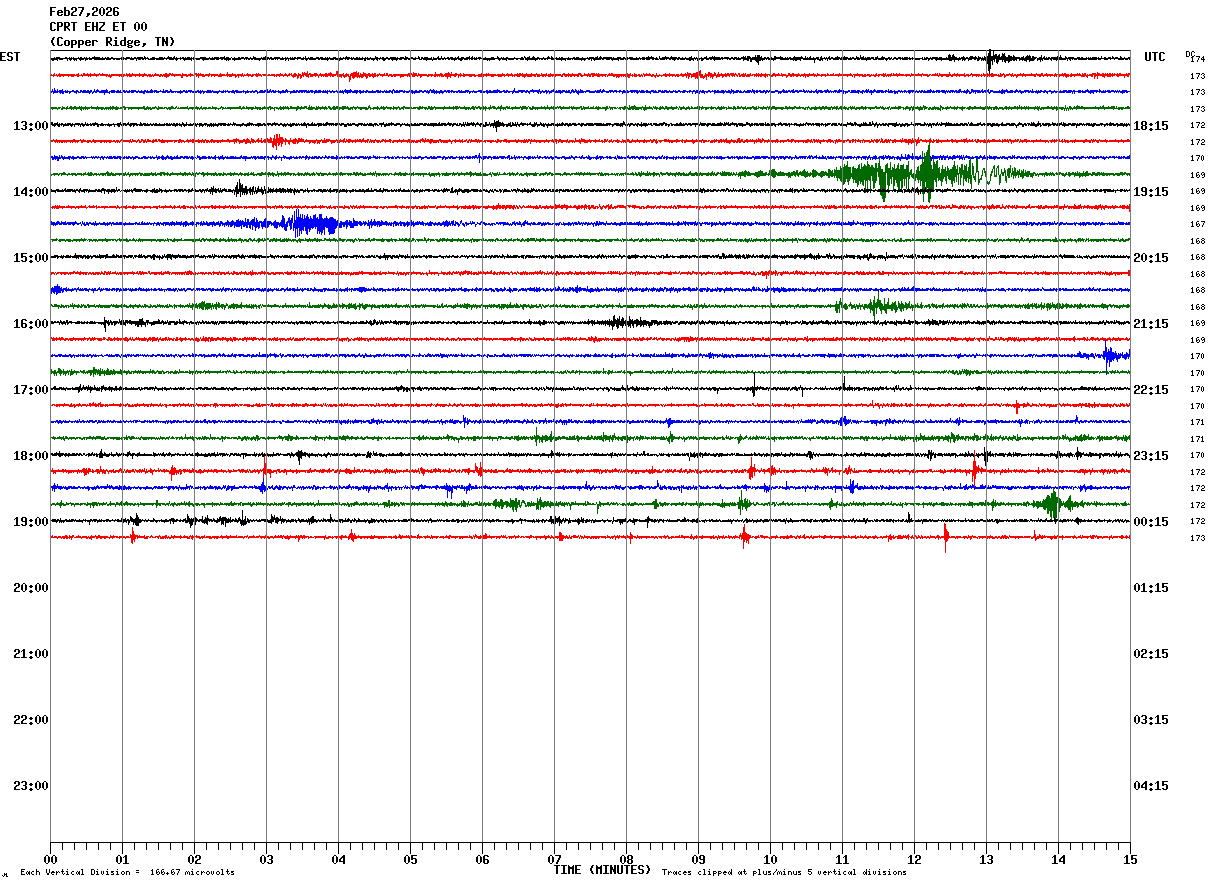Click minute 15 tick on the time axis
Viewport: 1210px width, 886px height.
click(1130, 860)
